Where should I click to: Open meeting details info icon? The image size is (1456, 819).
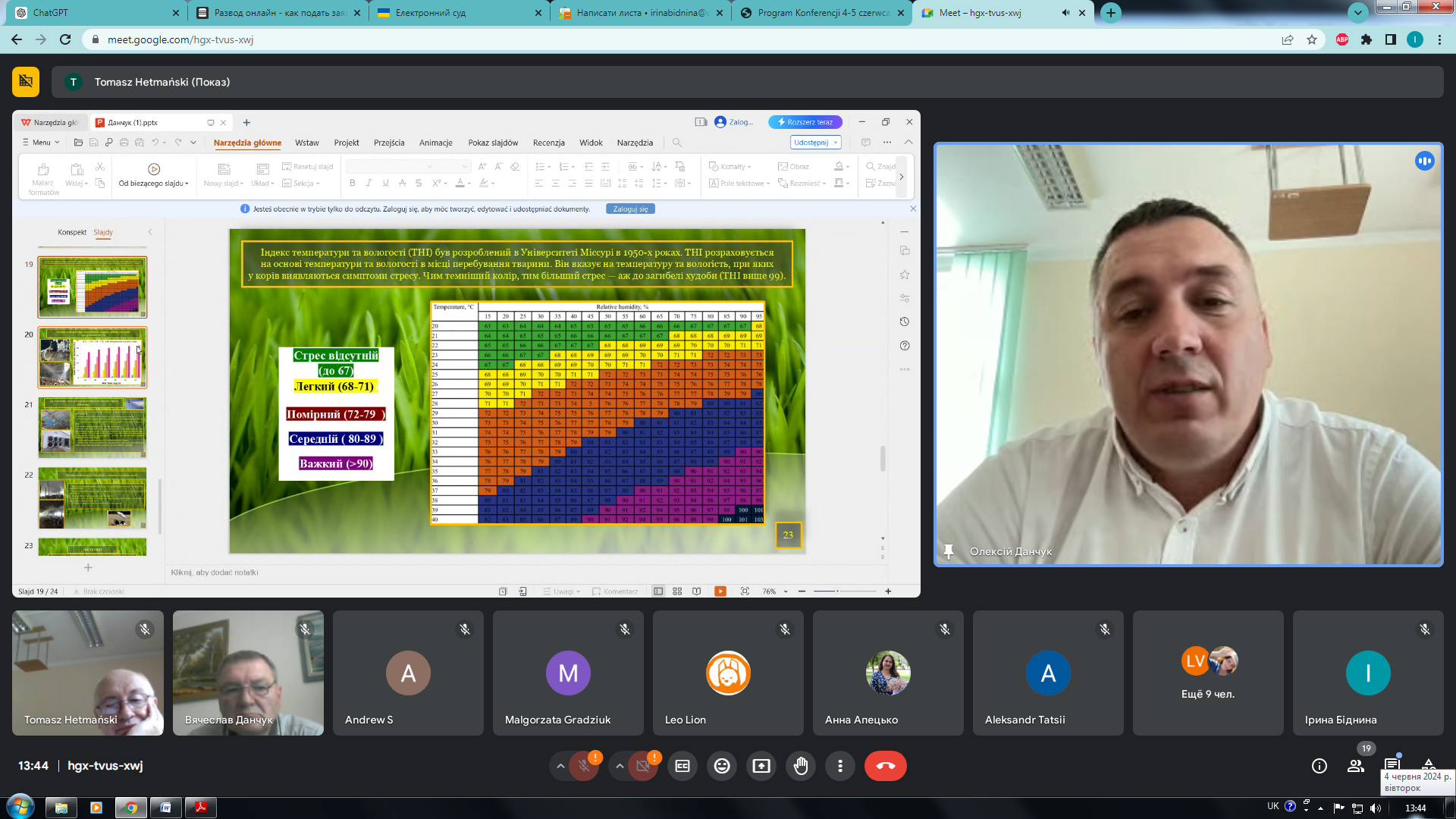(1319, 766)
